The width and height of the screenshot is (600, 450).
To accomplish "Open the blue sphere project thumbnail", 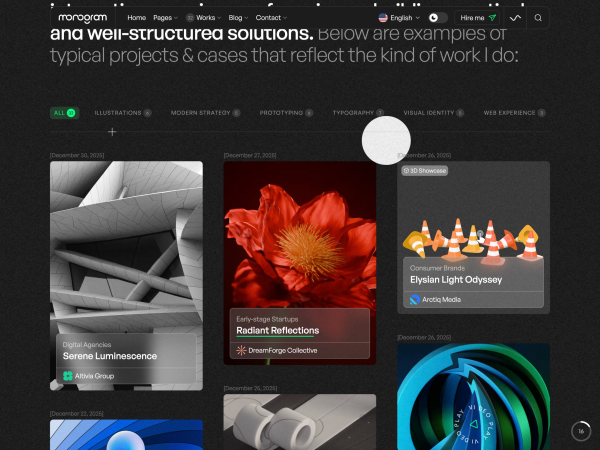I will (x=126, y=435).
